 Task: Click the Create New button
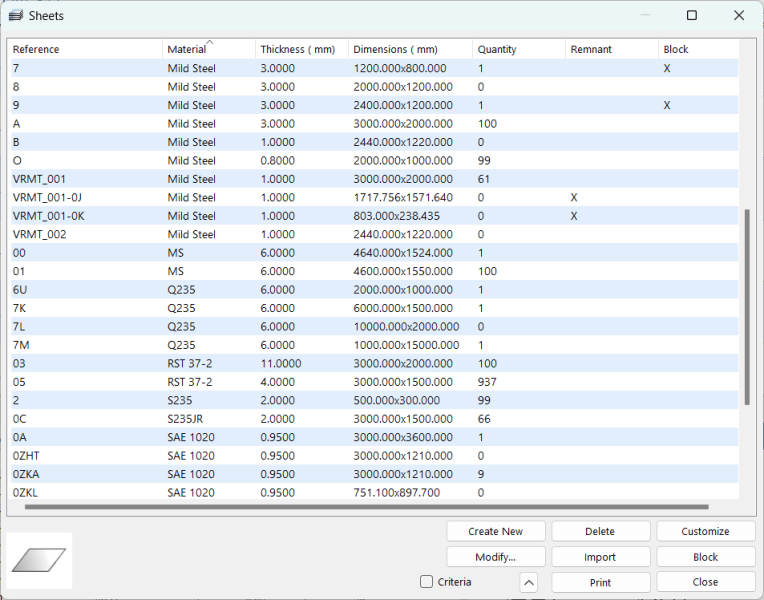[496, 531]
